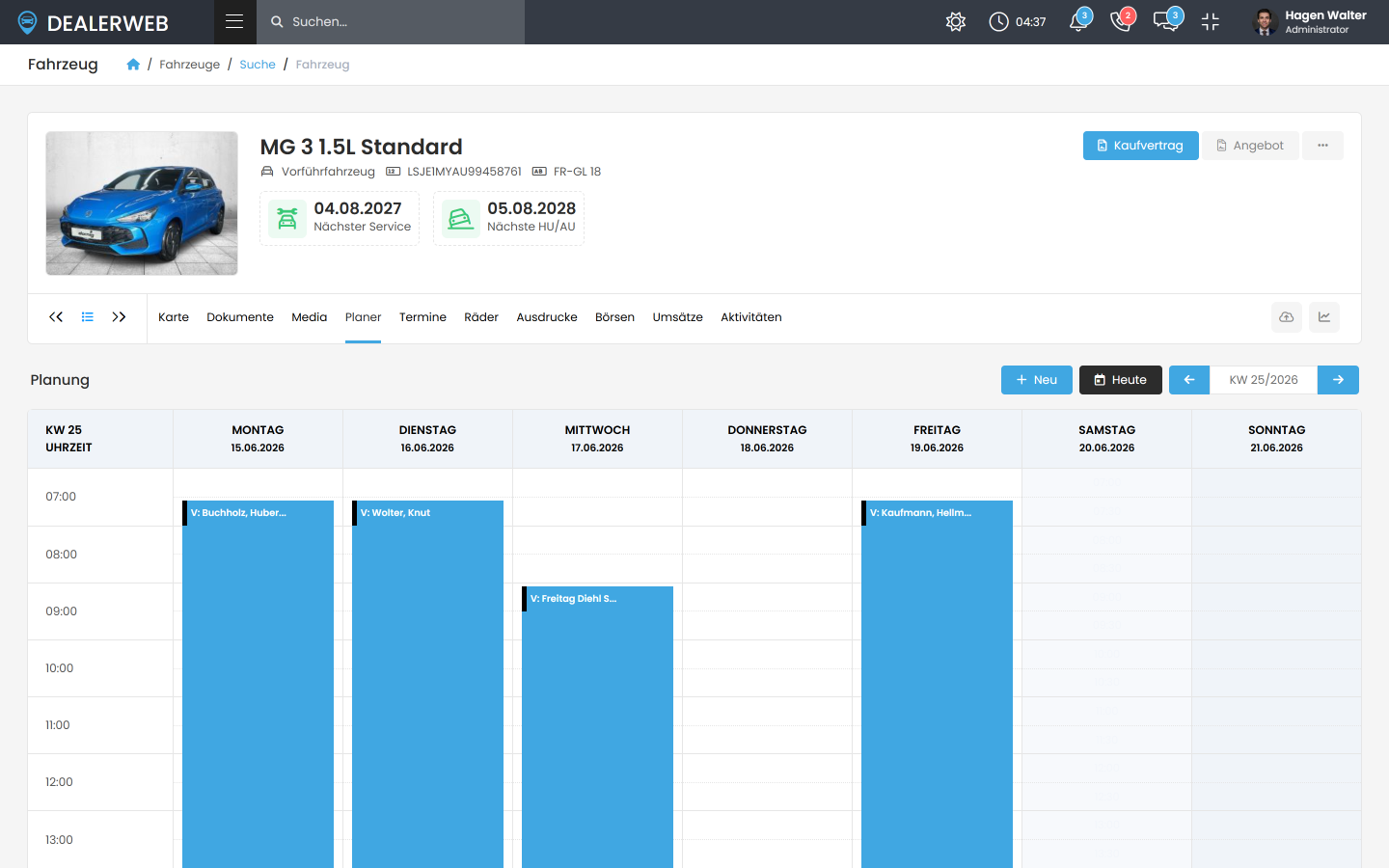Open the Freitag Diehl booking on Wednesday
The image size is (1389, 868).
coord(597,727)
